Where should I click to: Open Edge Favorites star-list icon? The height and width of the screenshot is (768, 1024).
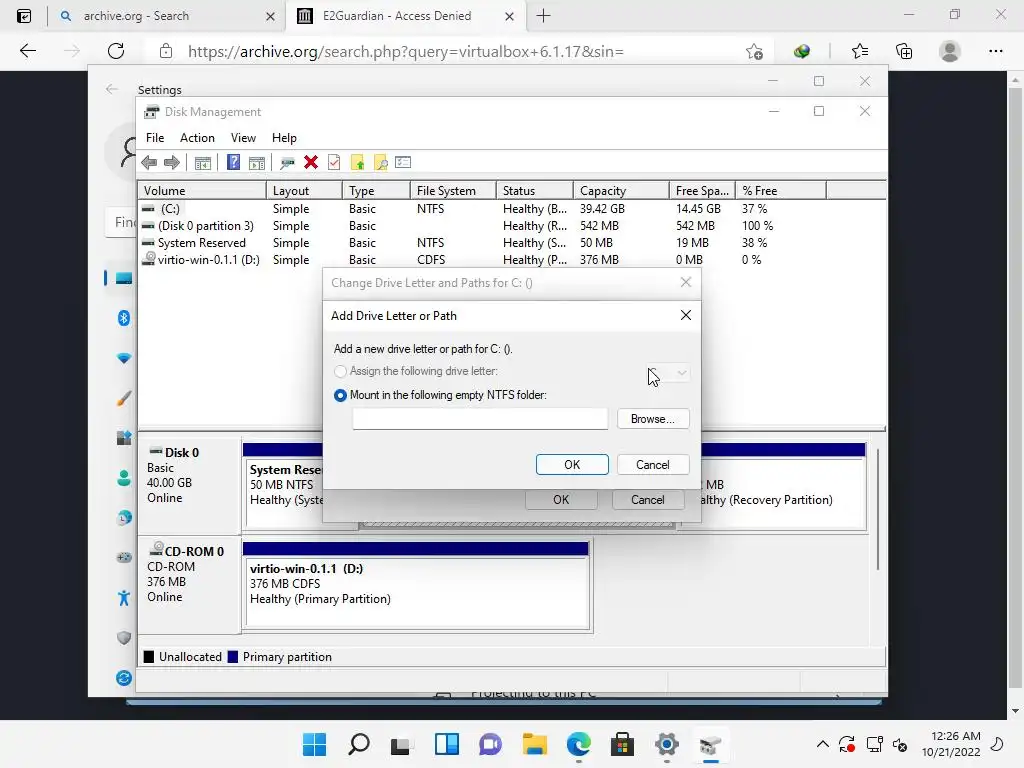(x=860, y=51)
